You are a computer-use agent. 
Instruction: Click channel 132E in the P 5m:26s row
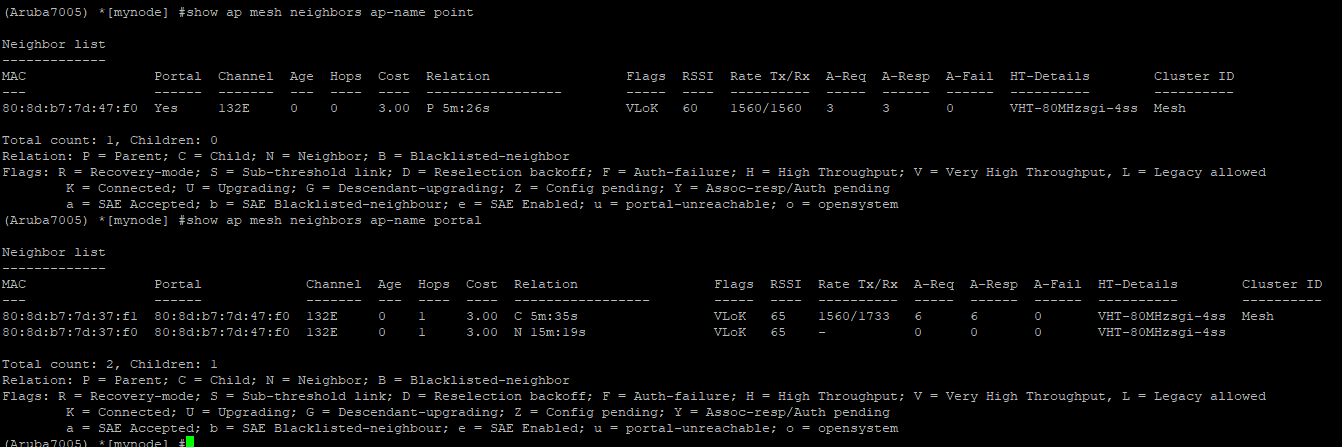(234, 108)
